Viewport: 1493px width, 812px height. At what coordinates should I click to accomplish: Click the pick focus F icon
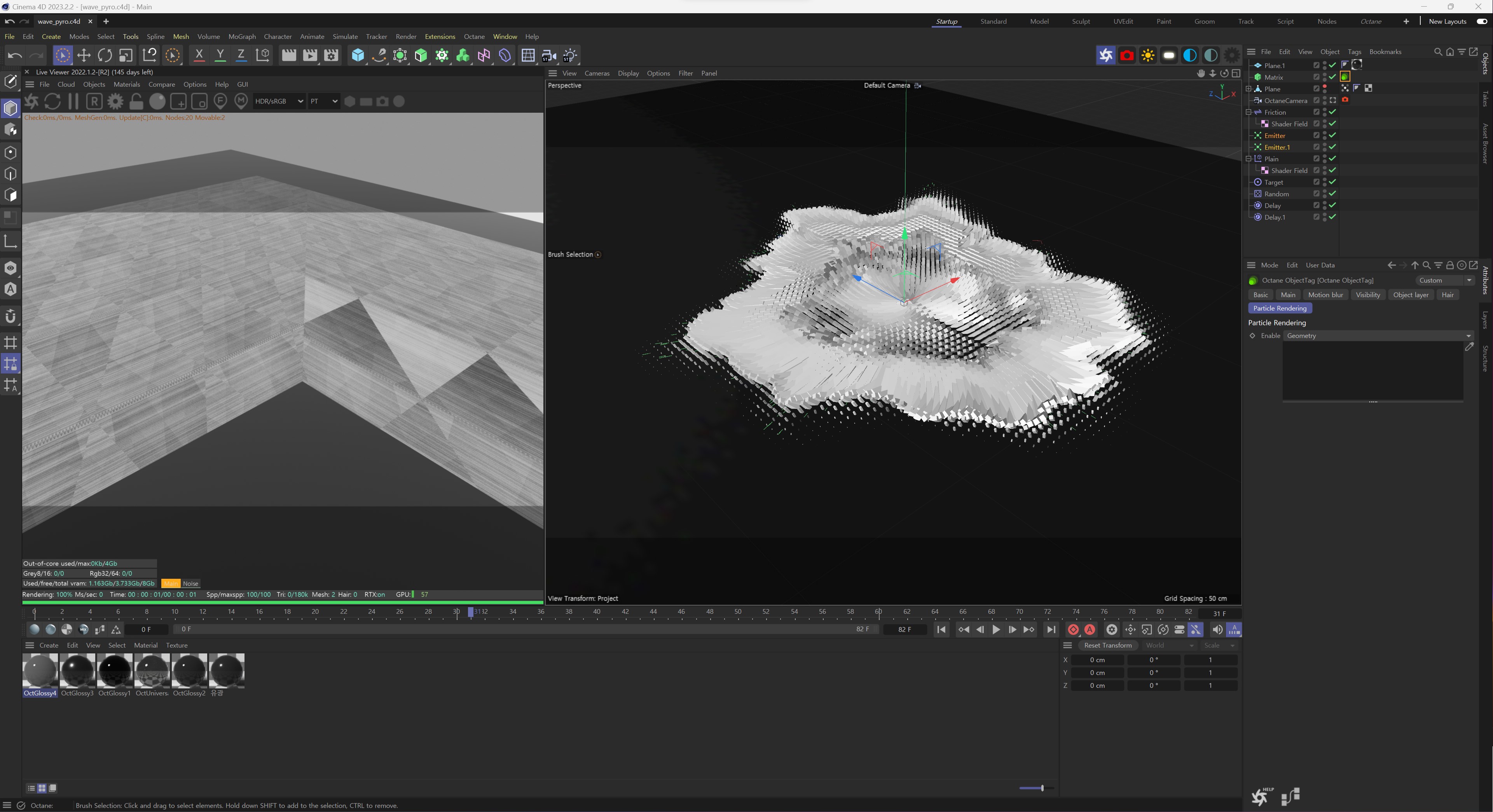pos(220,101)
